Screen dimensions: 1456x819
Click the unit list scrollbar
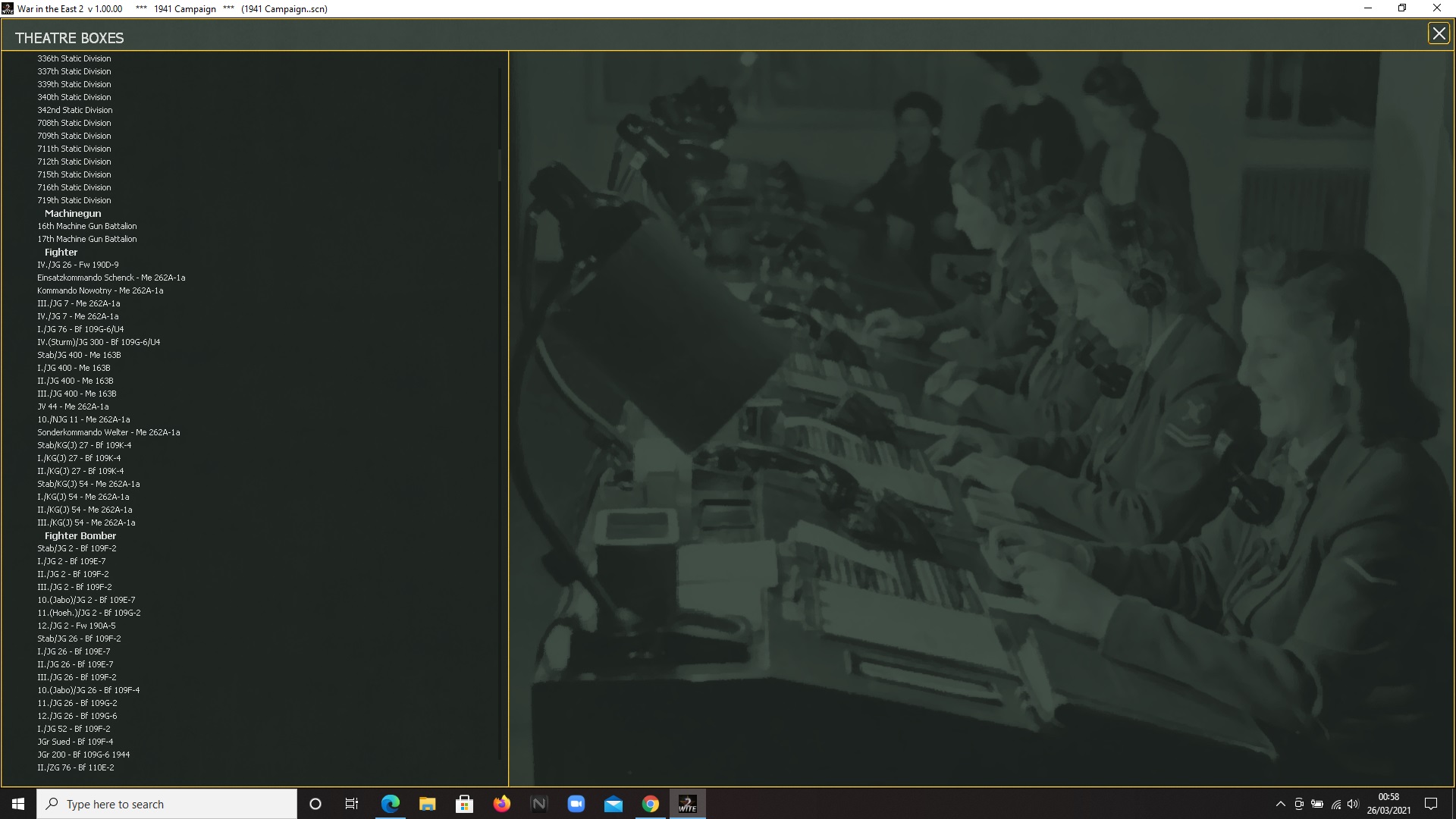(500, 165)
